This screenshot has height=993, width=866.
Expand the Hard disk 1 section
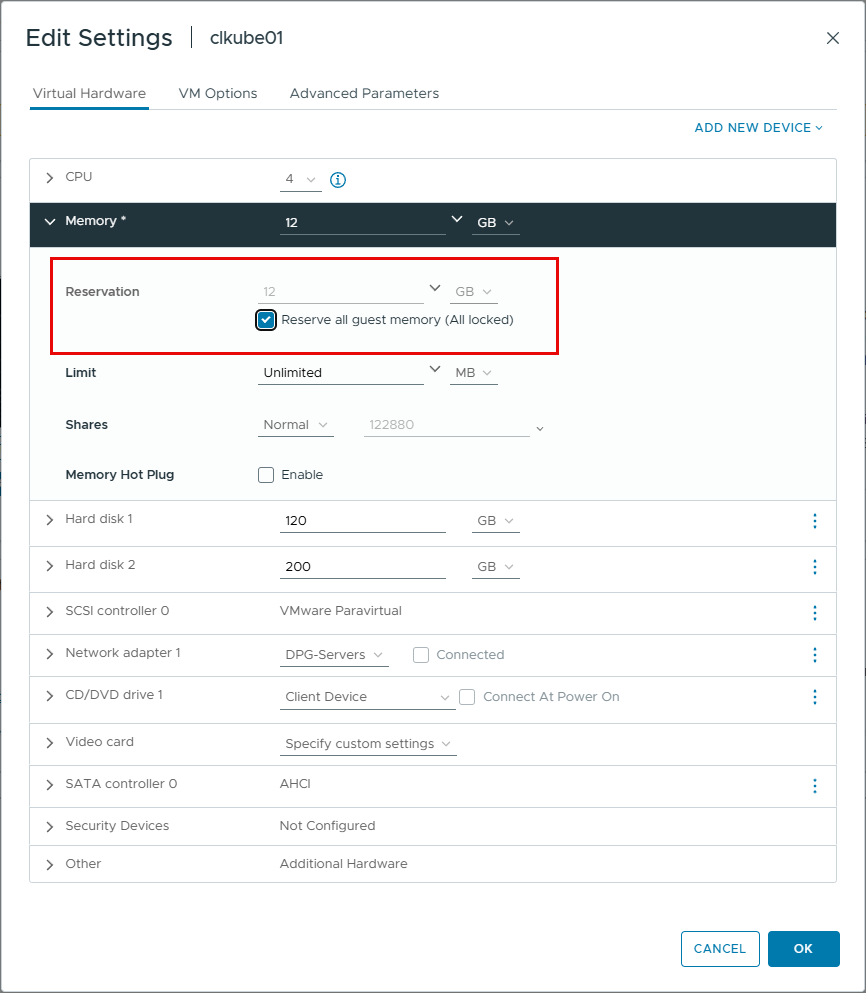(49, 519)
